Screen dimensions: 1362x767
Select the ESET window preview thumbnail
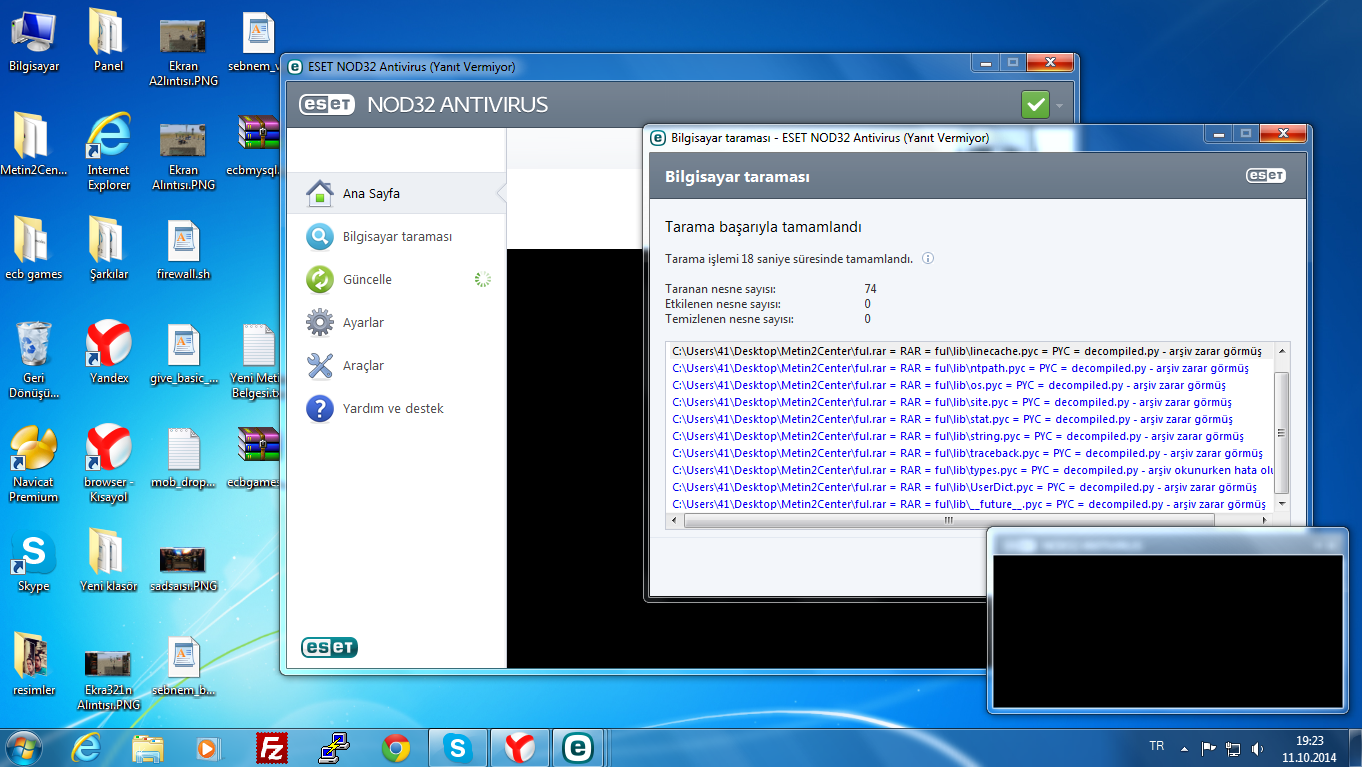(x=1166, y=619)
